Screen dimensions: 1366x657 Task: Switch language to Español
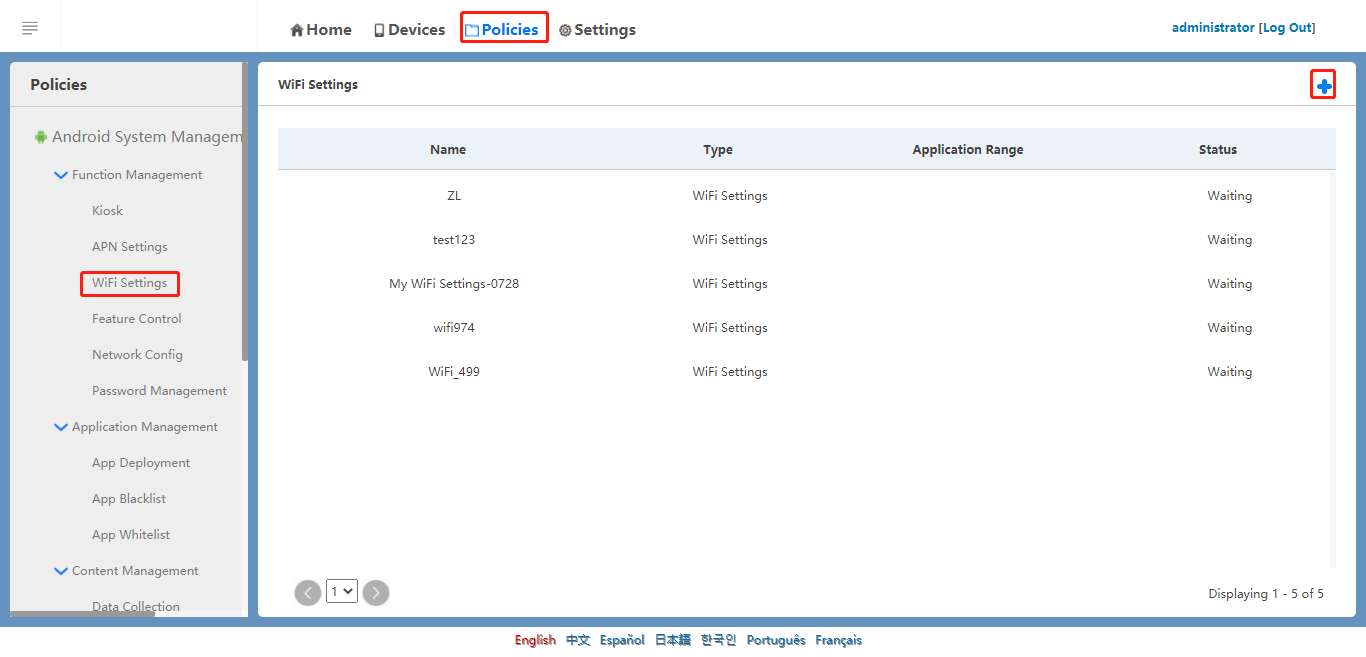(622, 640)
